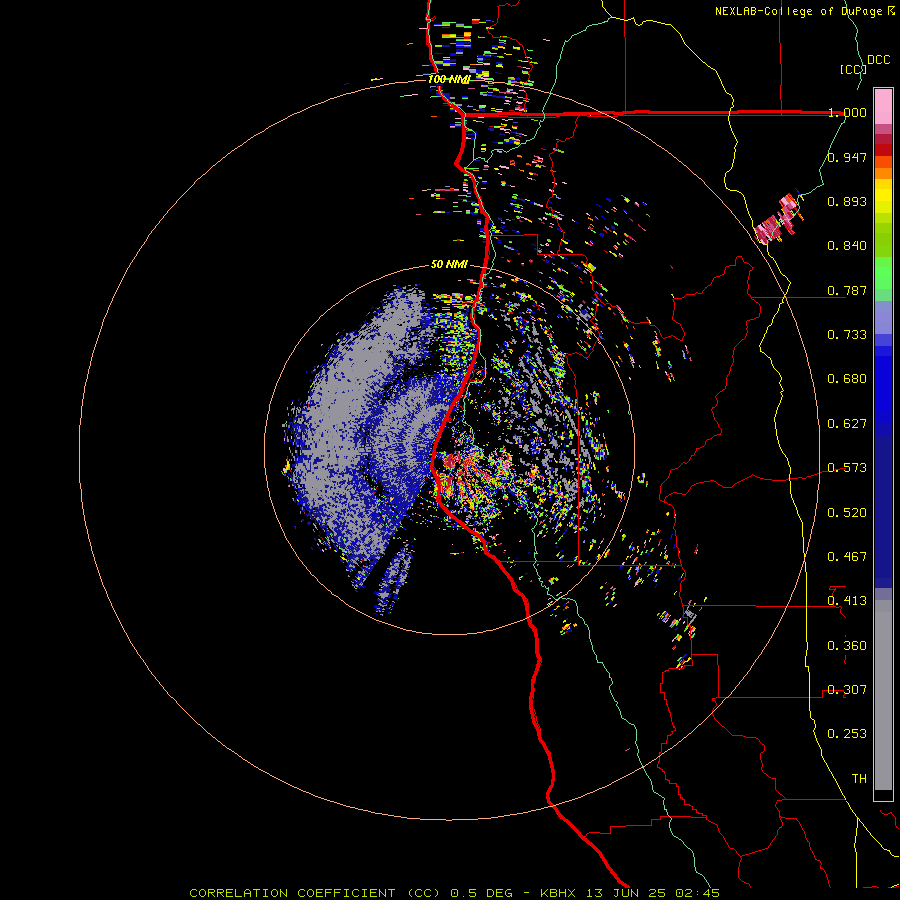The image size is (900, 900).
Task: Click the '(CC)' legend unit label
Action: (853, 69)
